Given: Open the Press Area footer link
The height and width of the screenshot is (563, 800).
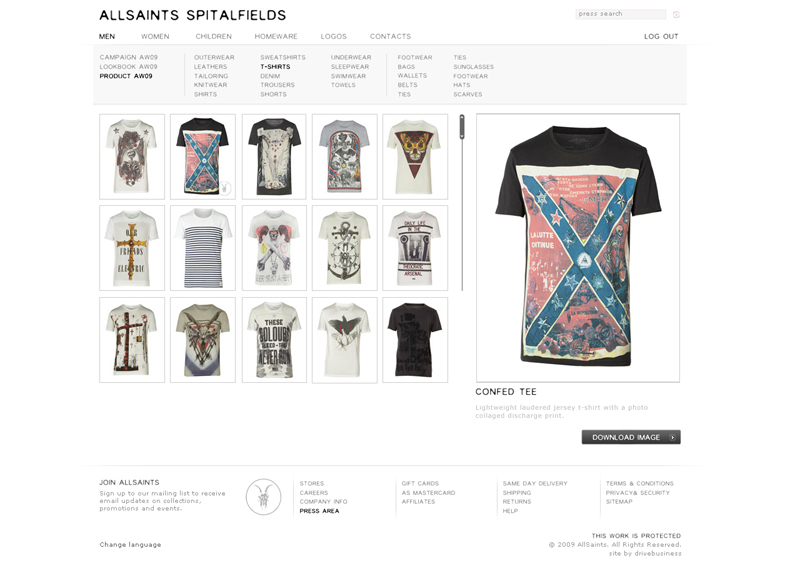Looking at the screenshot, I should click(x=319, y=510).
